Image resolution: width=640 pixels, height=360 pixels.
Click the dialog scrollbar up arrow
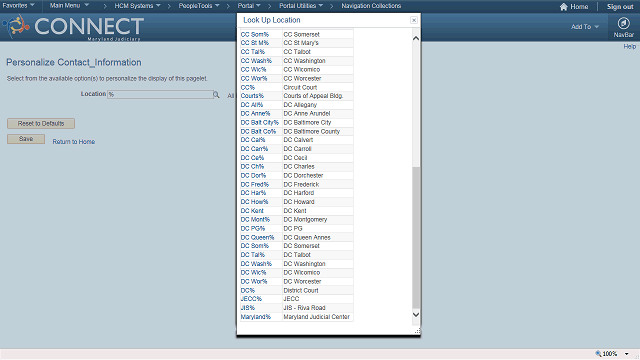(x=416, y=38)
